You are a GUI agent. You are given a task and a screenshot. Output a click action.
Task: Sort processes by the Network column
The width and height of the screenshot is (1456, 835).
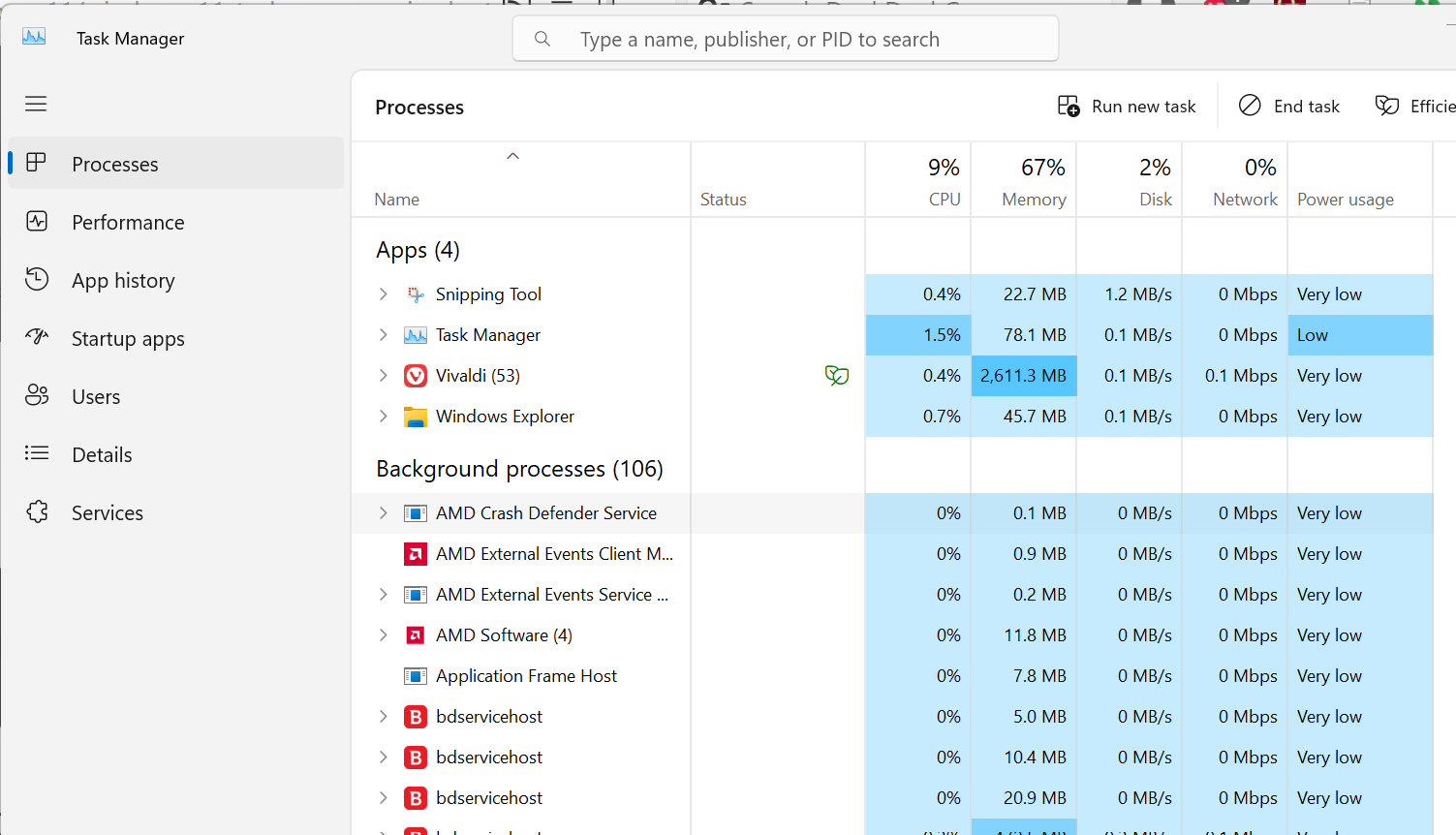click(1235, 180)
